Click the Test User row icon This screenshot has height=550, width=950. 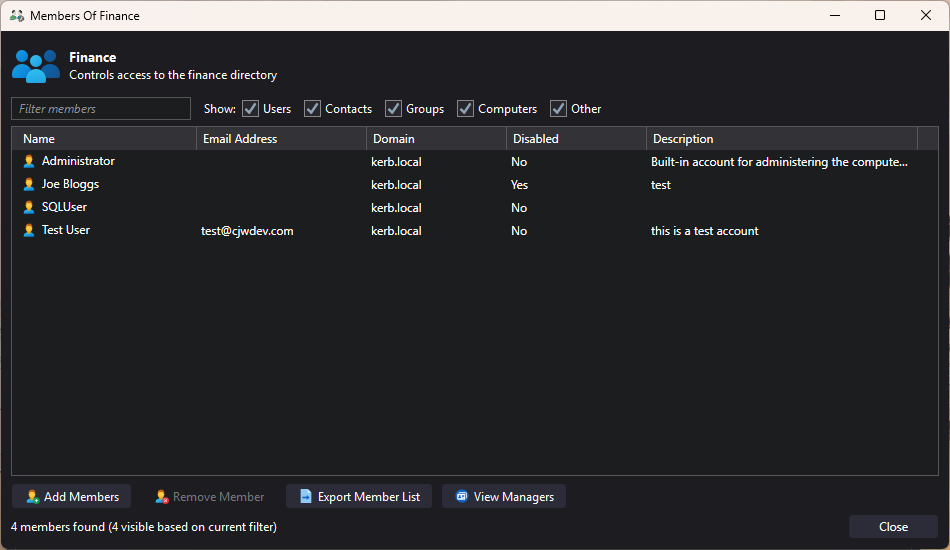click(x=29, y=231)
